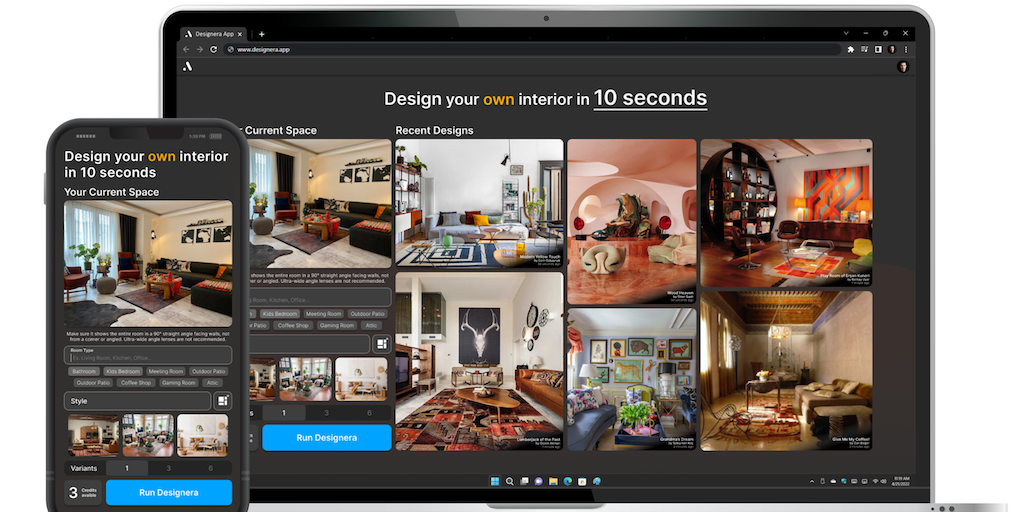Launch the Chat app from the taskbar

539,481
